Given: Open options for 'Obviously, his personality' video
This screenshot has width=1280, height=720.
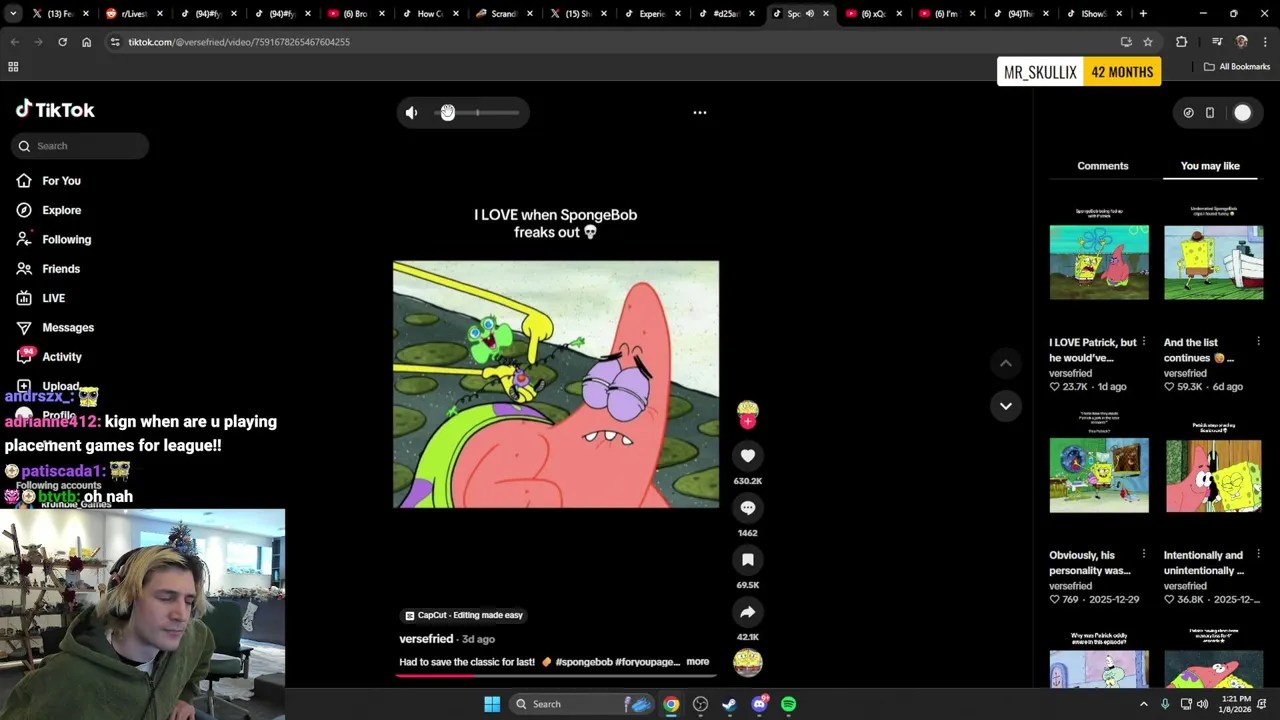Looking at the screenshot, I should point(1144,555).
